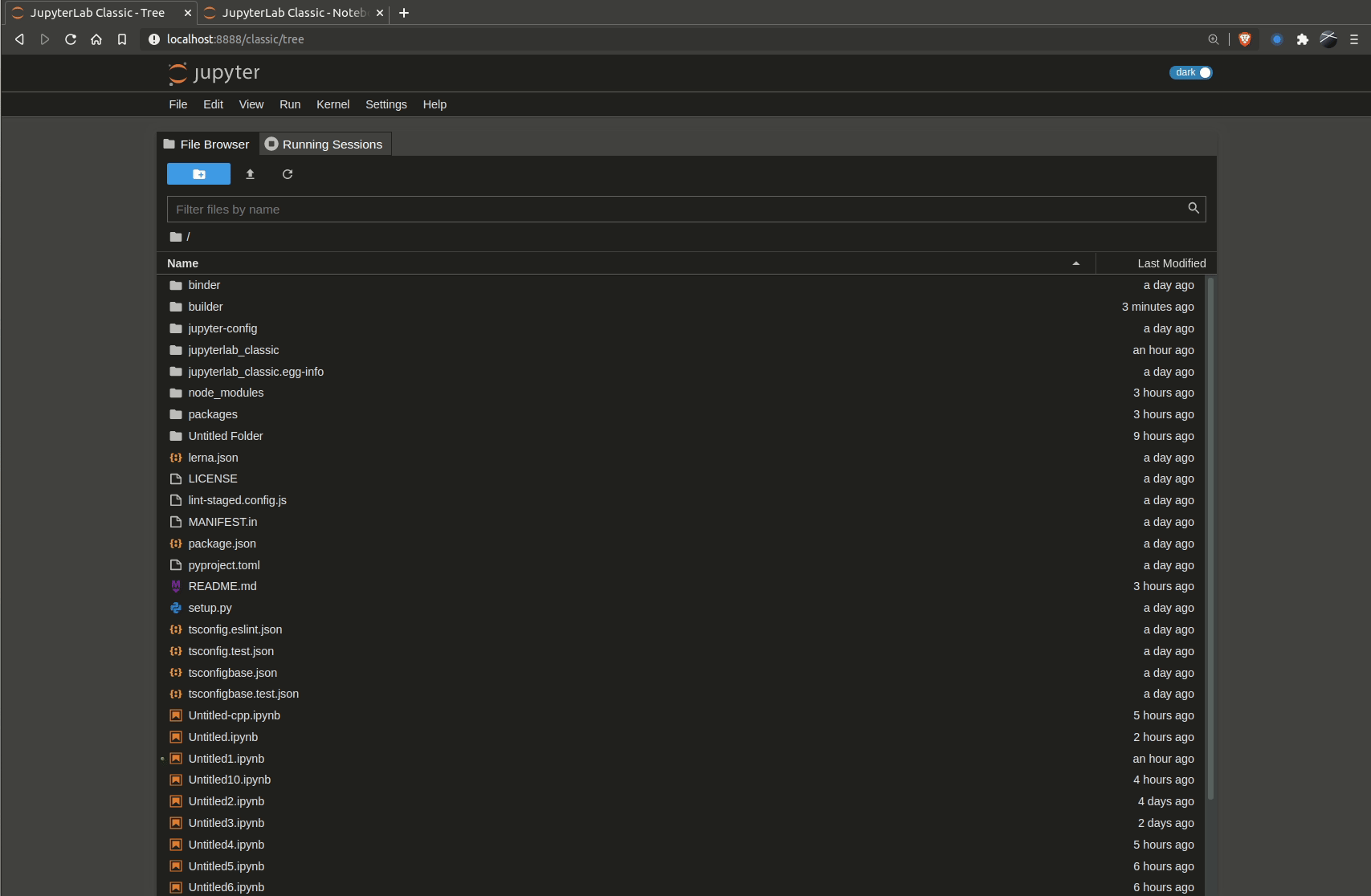1371x896 pixels.
Task: Refresh the file list with the reload icon
Action: [x=287, y=173]
